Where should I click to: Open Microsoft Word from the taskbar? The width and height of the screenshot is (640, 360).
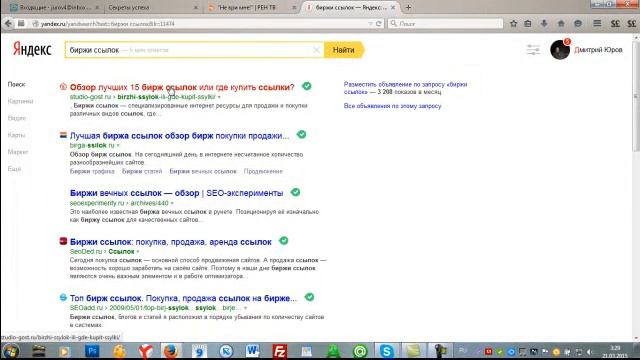tap(252, 351)
